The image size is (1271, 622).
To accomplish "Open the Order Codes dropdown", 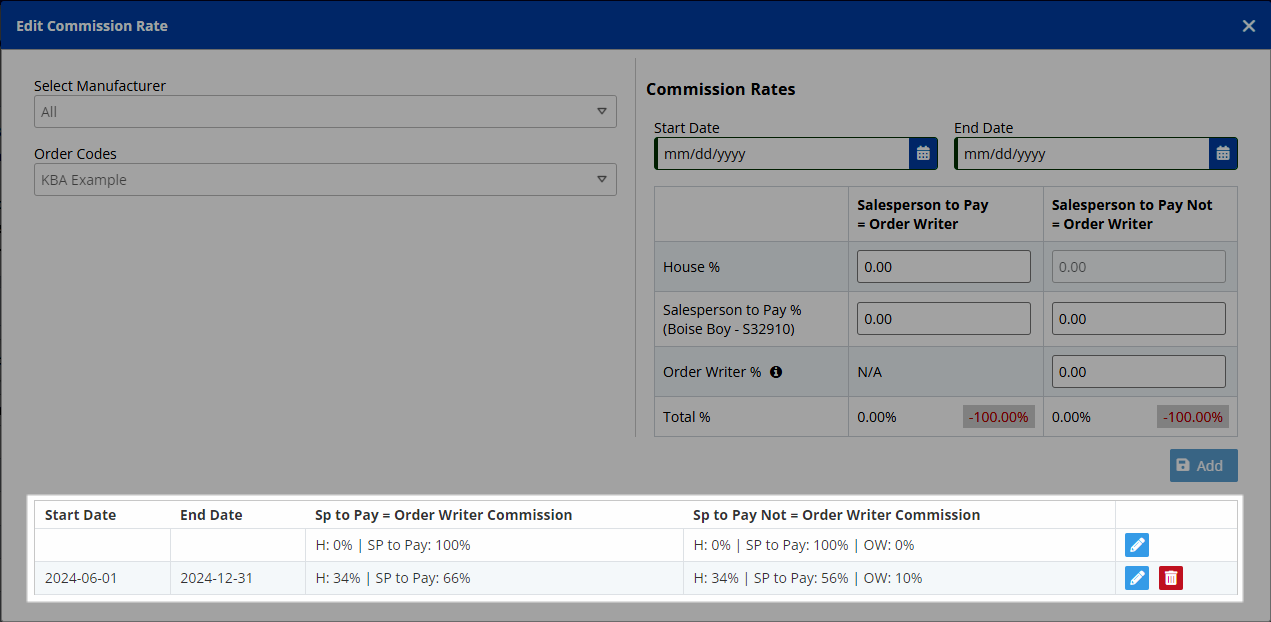I will [x=325, y=180].
